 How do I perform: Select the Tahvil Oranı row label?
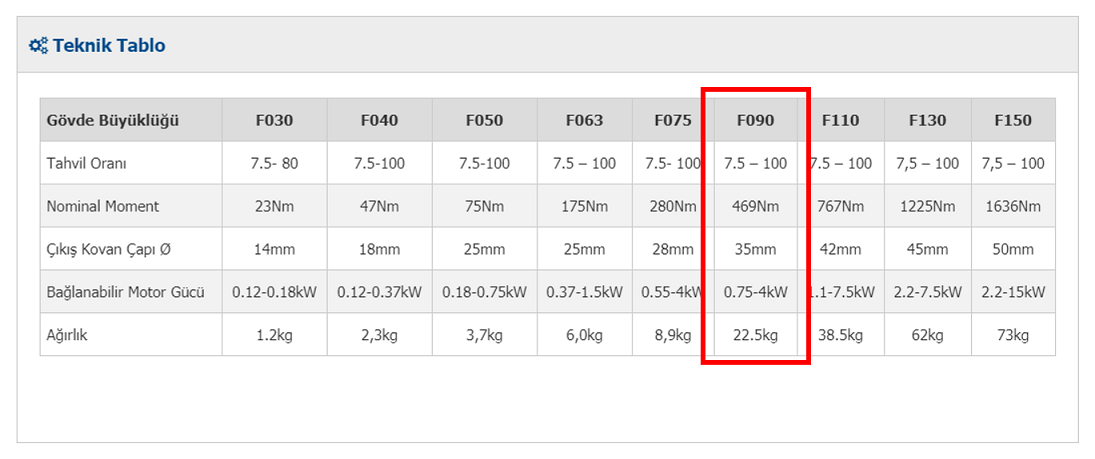pyautogui.click(x=87, y=163)
